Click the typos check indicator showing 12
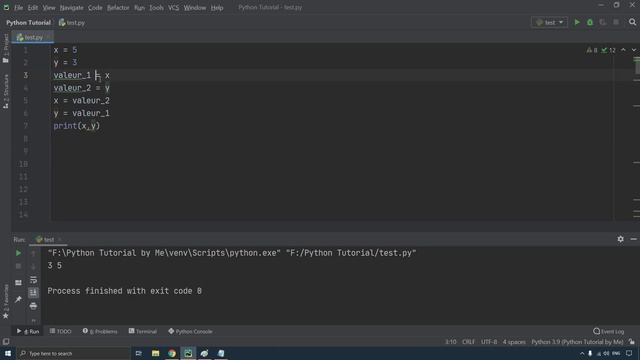The height and width of the screenshot is (360, 640). pos(608,50)
